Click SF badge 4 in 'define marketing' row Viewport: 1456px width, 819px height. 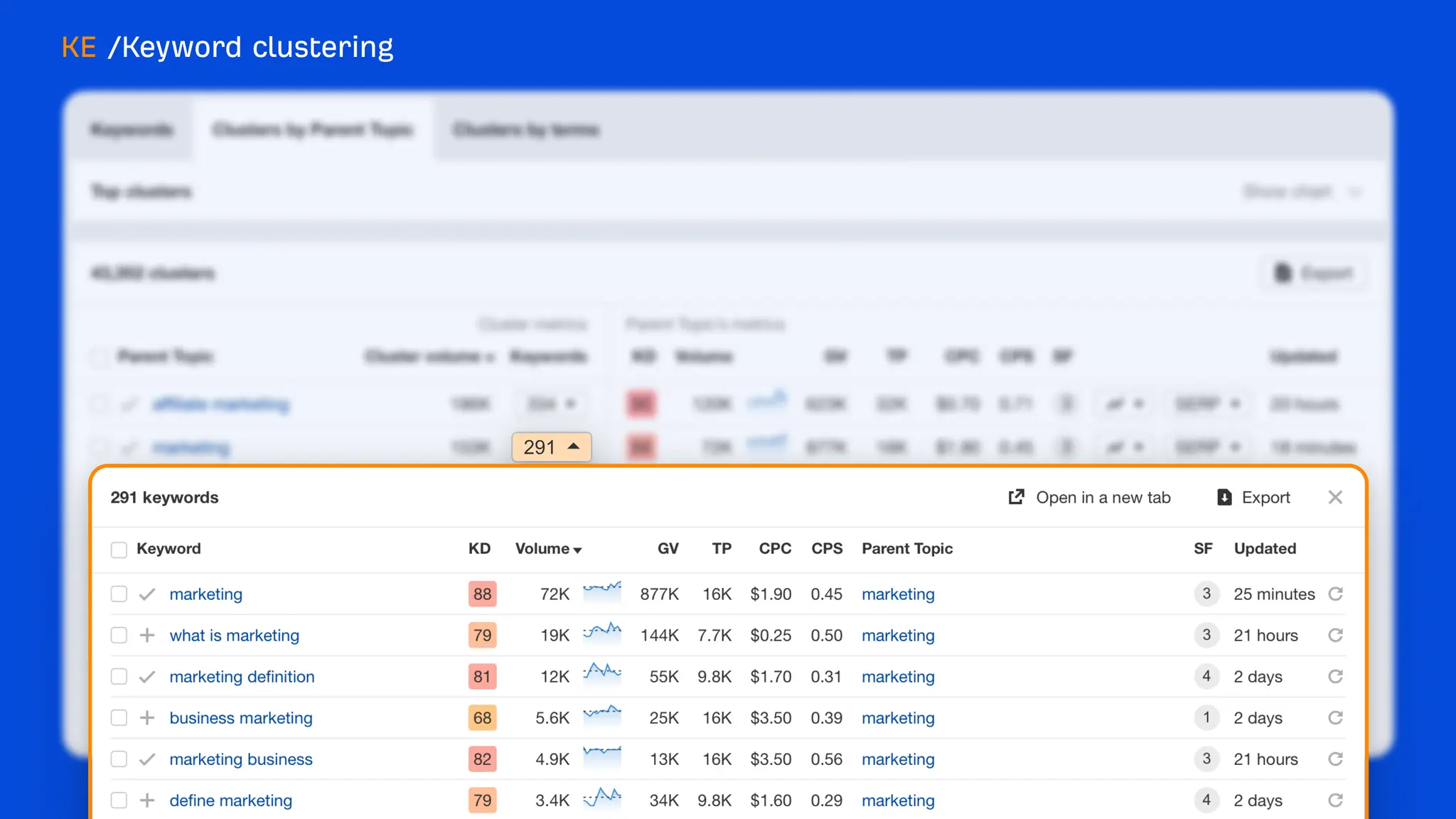(1206, 800)
